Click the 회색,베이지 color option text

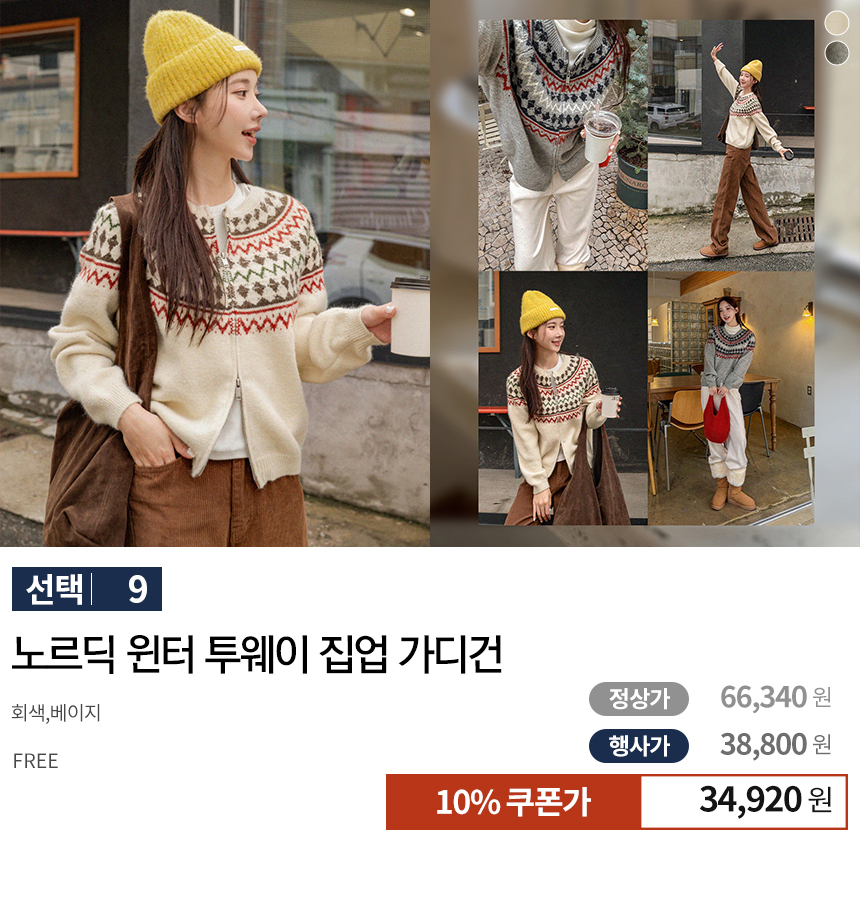(56, 712)
